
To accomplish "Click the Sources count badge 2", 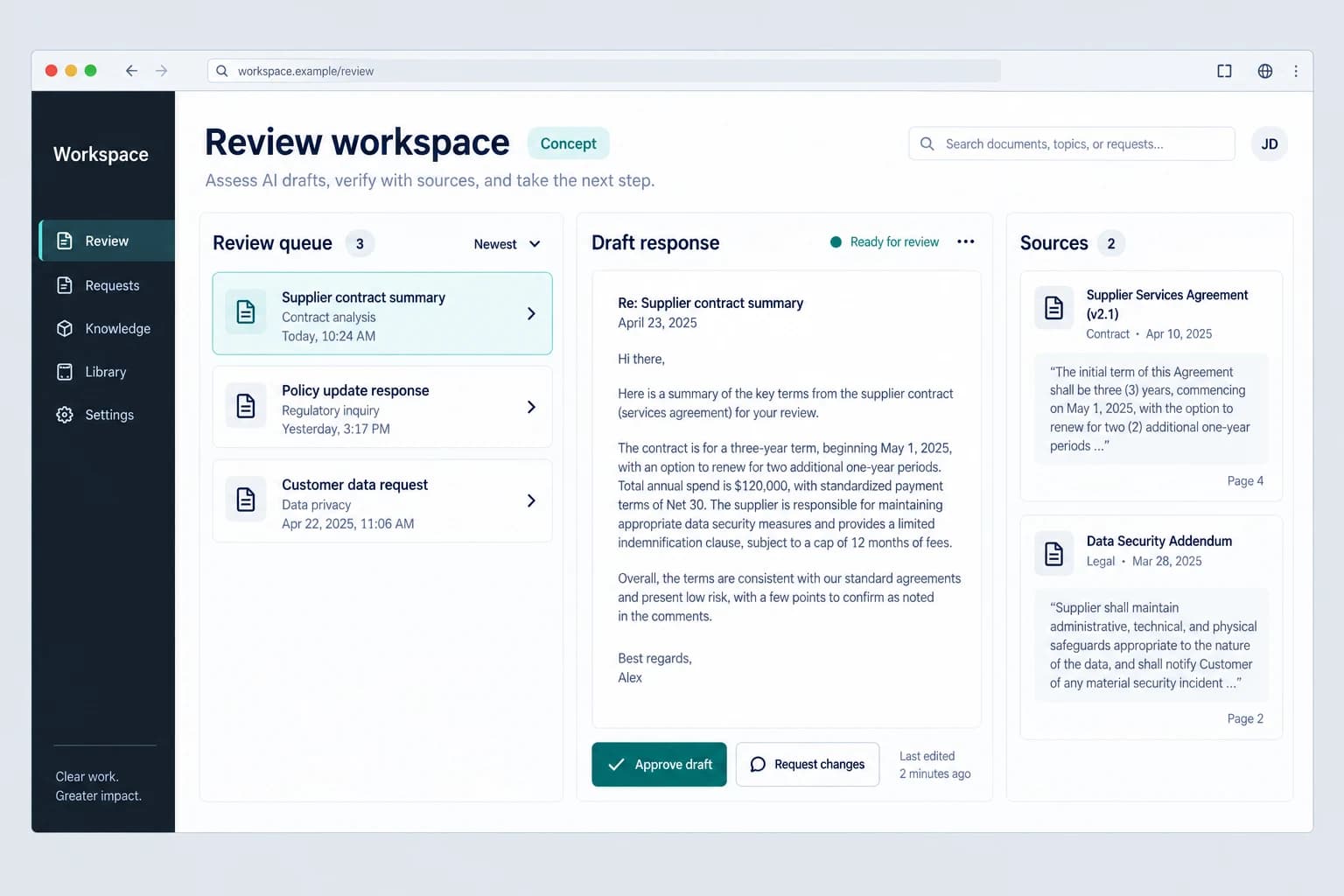I will coord(1111,243).
